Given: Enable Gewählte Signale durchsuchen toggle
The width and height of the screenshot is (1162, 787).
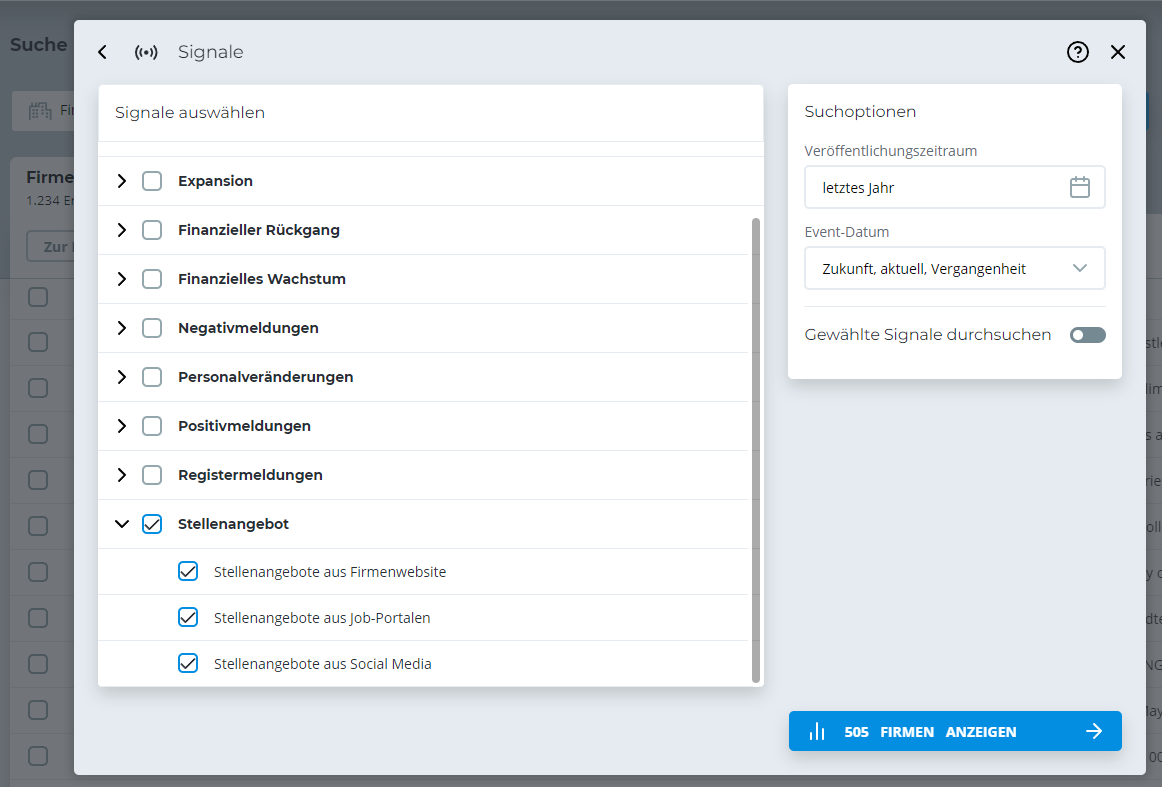Looking at the screenshot, I should point(1087,335).
